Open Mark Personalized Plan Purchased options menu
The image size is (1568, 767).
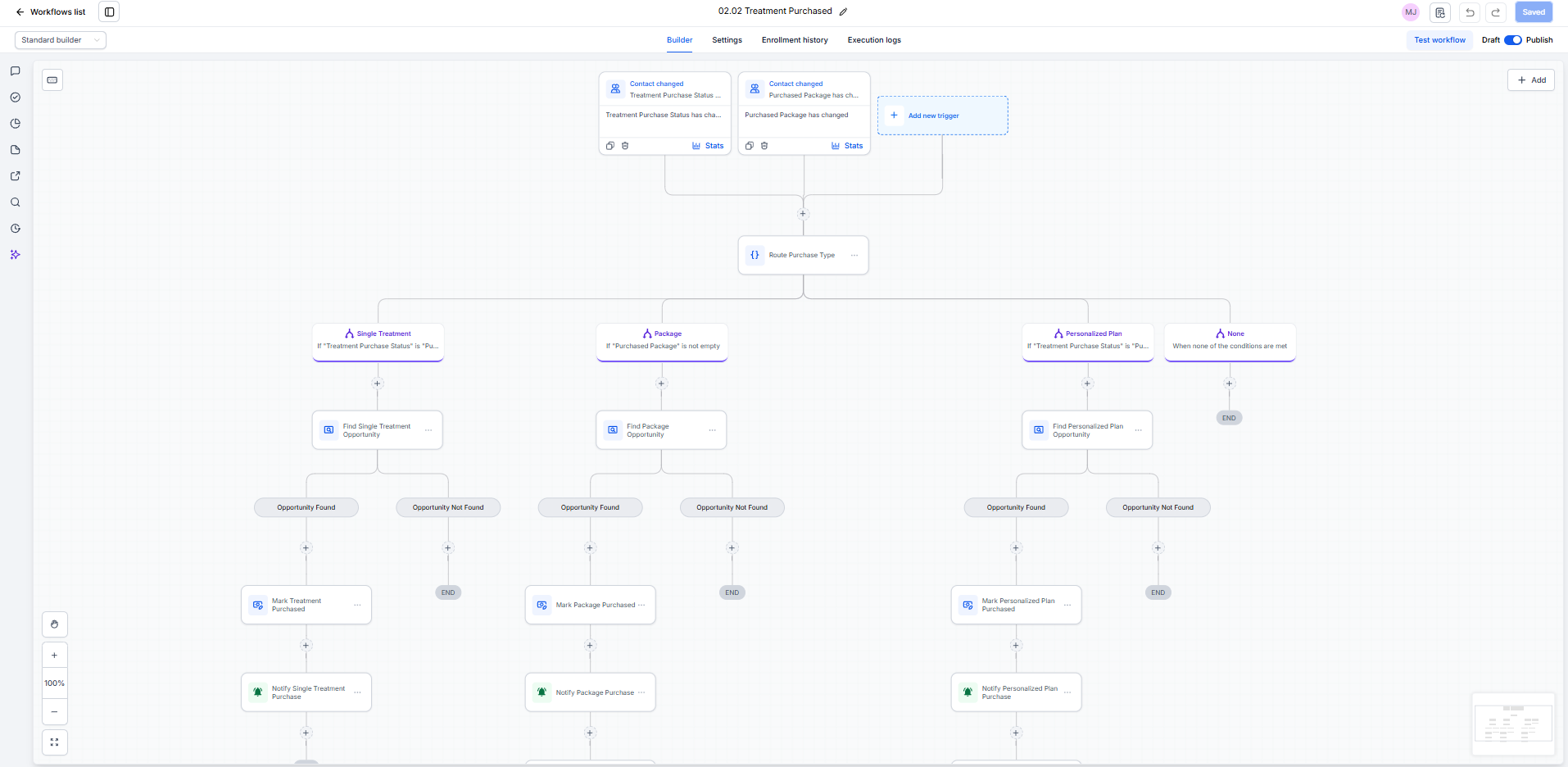click(x=1067, y=605)
